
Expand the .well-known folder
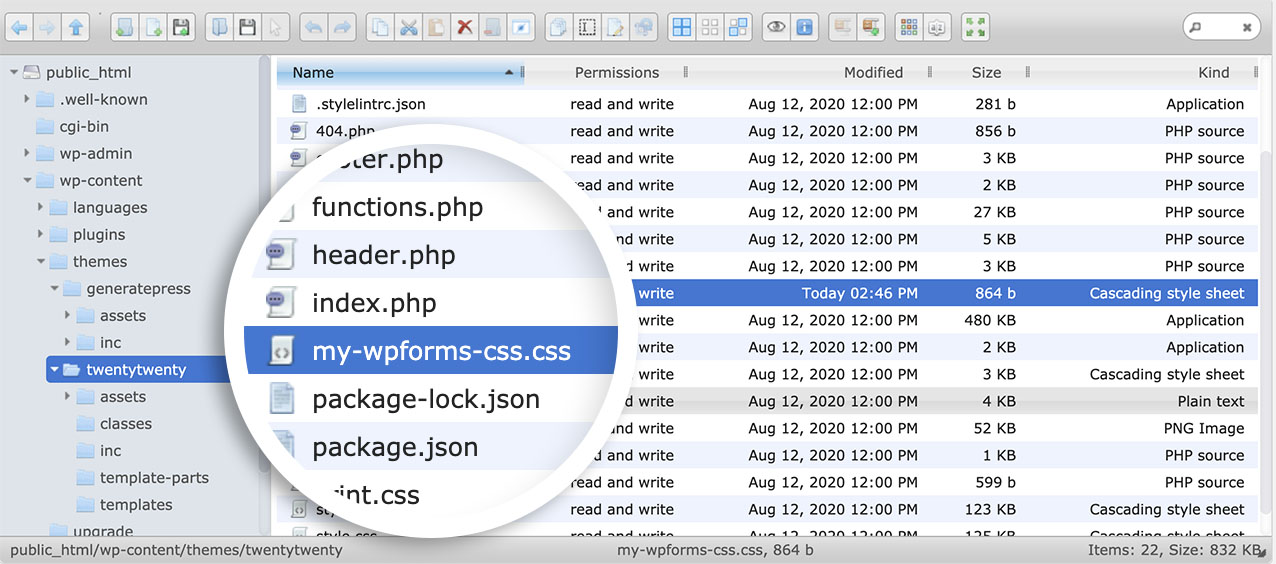pos(27,99)
